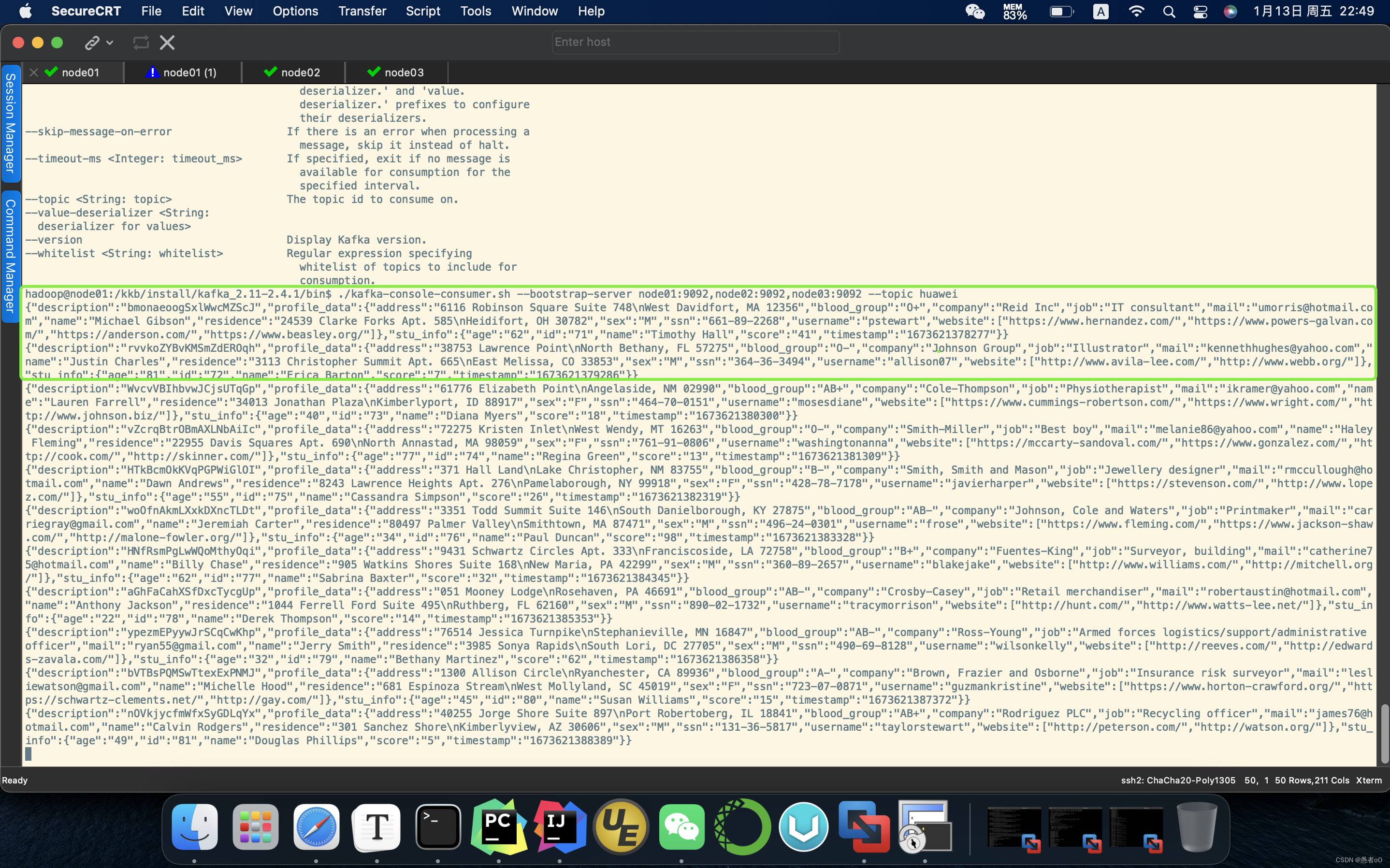Open the Options menu
Image resolution: width=1390 pixels, height=868 pixels.
click(295, 11)
